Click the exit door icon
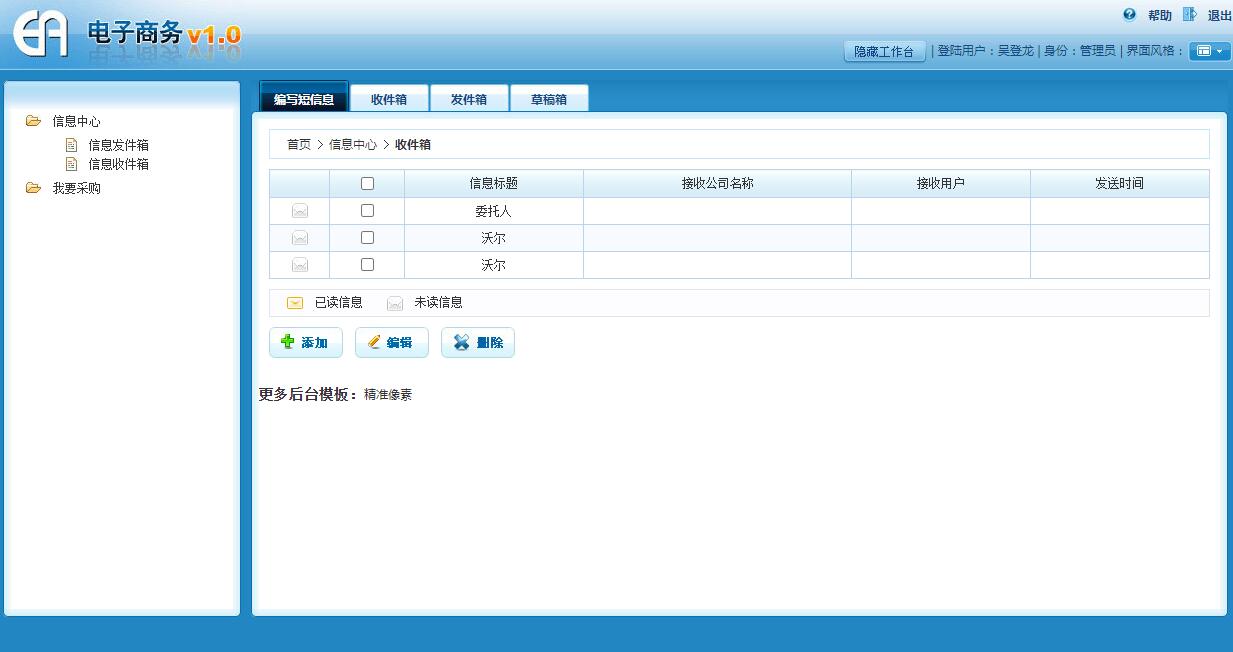Screen dimensions: 1233x652 [x=1189, y=15]
